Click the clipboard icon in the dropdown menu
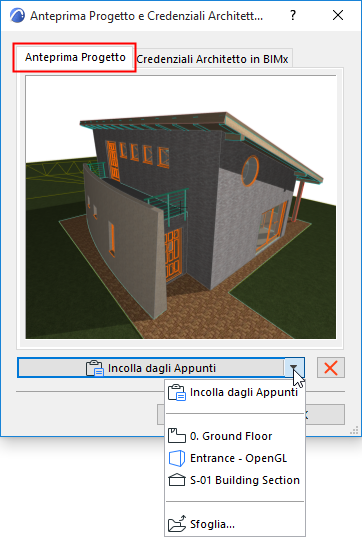 point(177,392)
